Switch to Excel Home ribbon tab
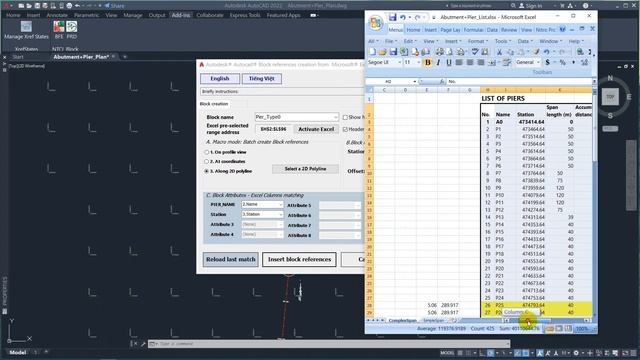The height and width of the screenshot is (360, 640). click(413, 30)
